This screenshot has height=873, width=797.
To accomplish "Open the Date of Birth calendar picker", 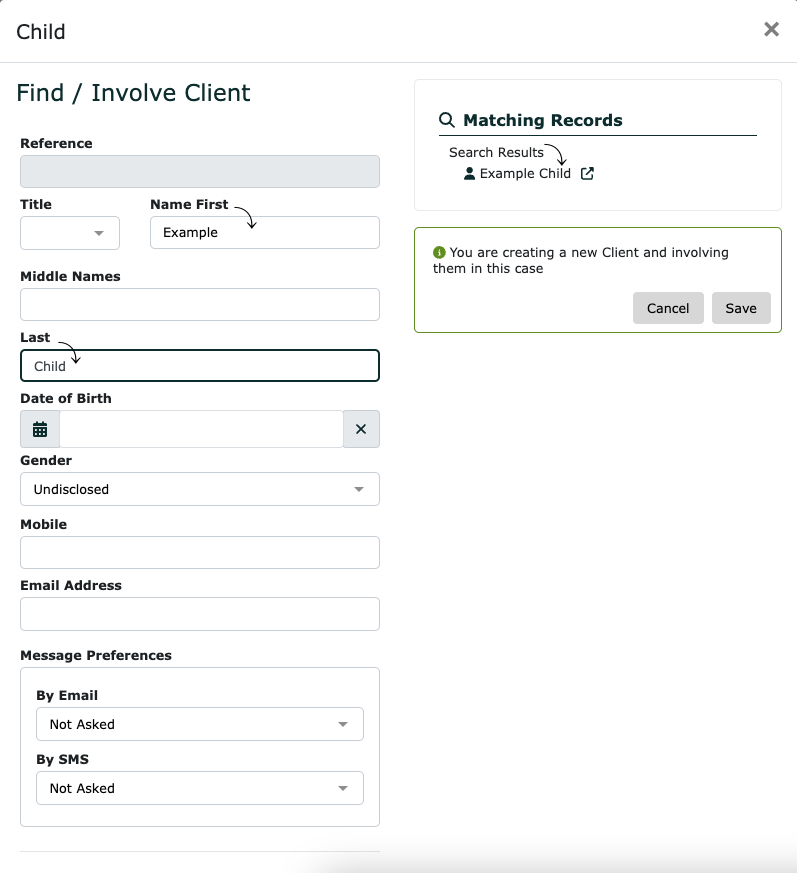I will 40,429.
